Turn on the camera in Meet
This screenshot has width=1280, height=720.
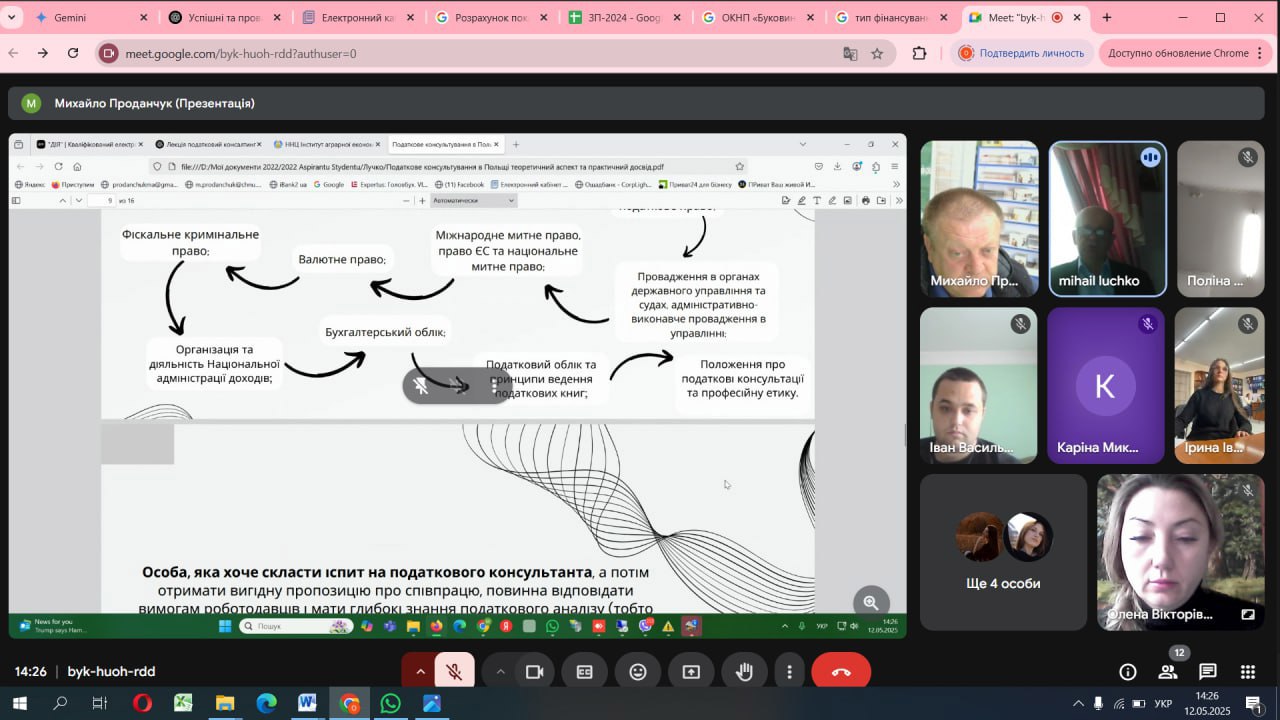point(535,672)
